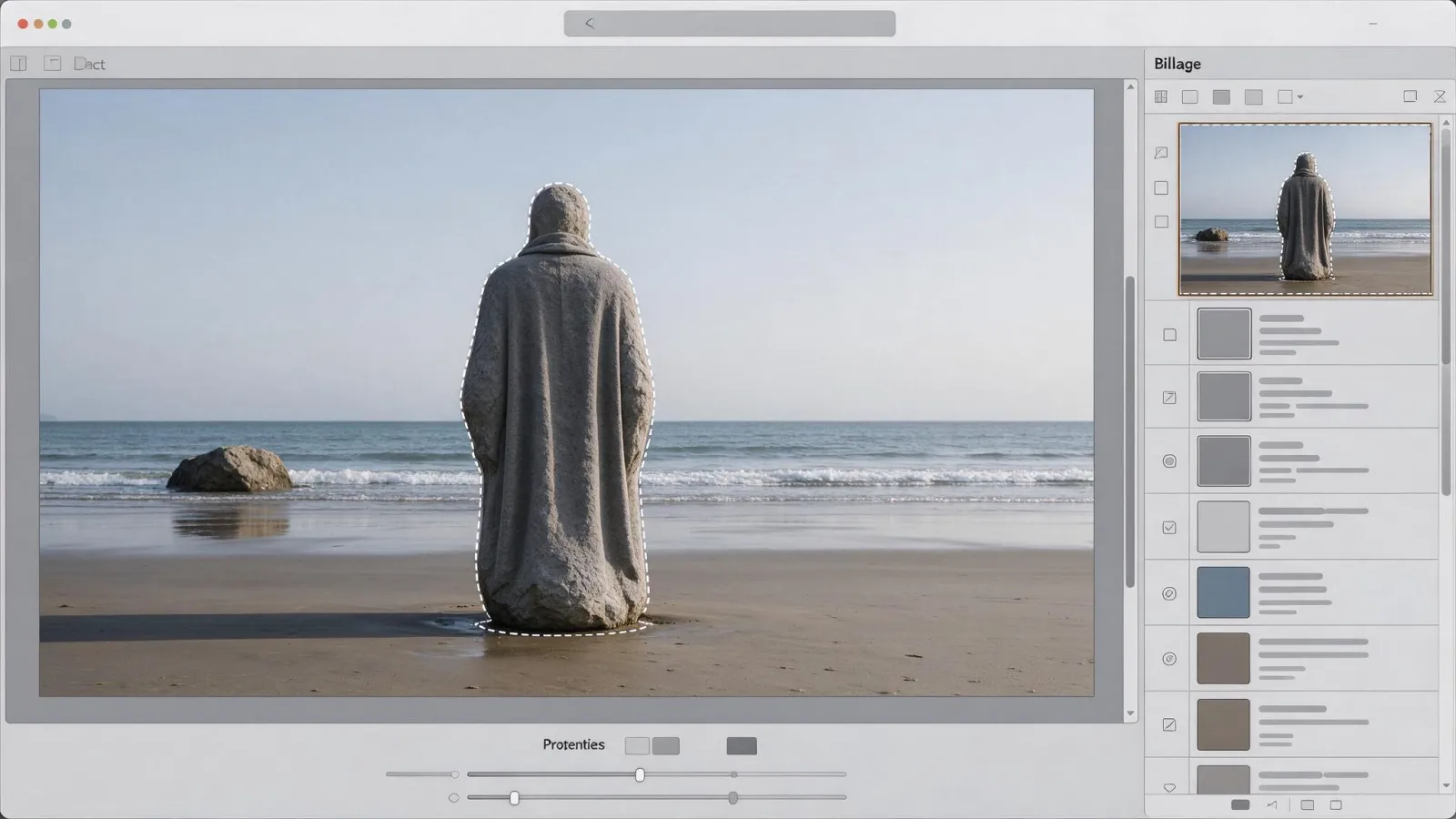Screen dimensions: 1456x819
Task: Click the target circle icon on the sixth layer row
Action: pos(1169,659)
